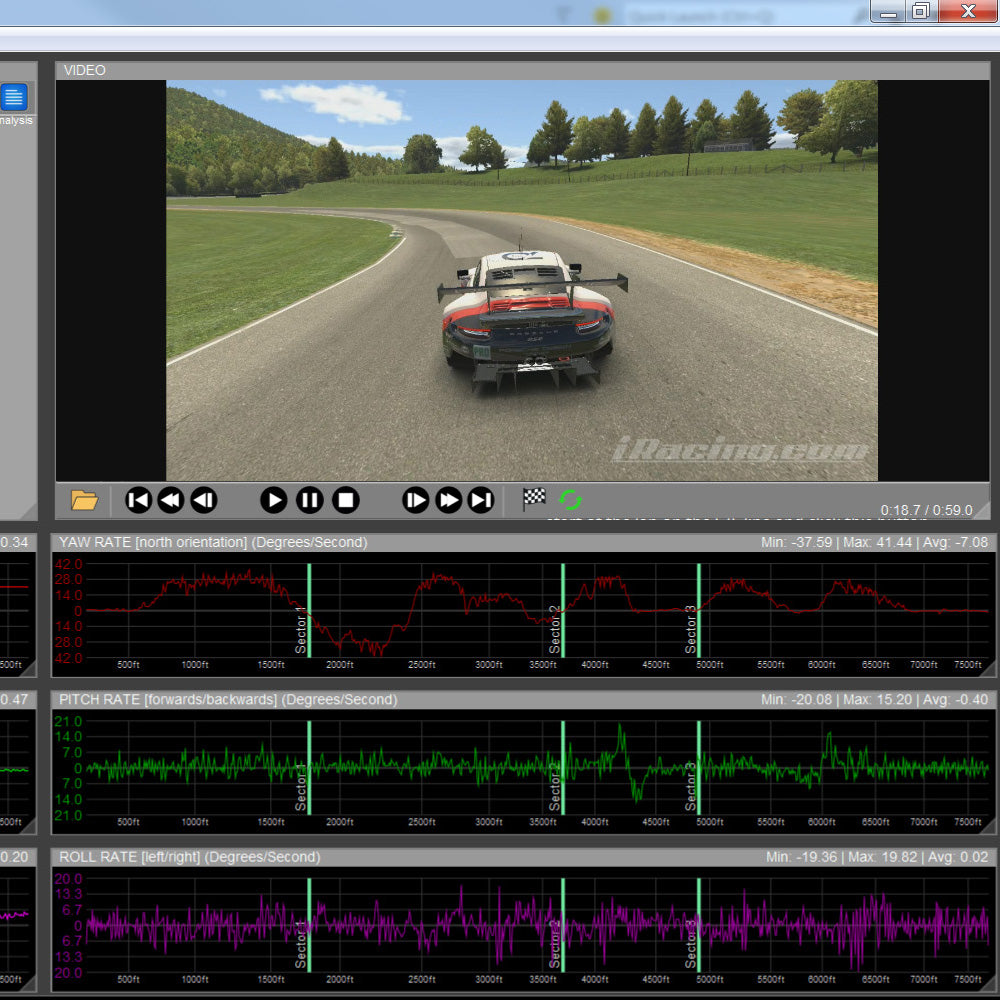Viewport: 1000px width, 1000px height.
Task: Enable loop playback with green arrows
Action: pyautogui.click(x=571, y=500)
